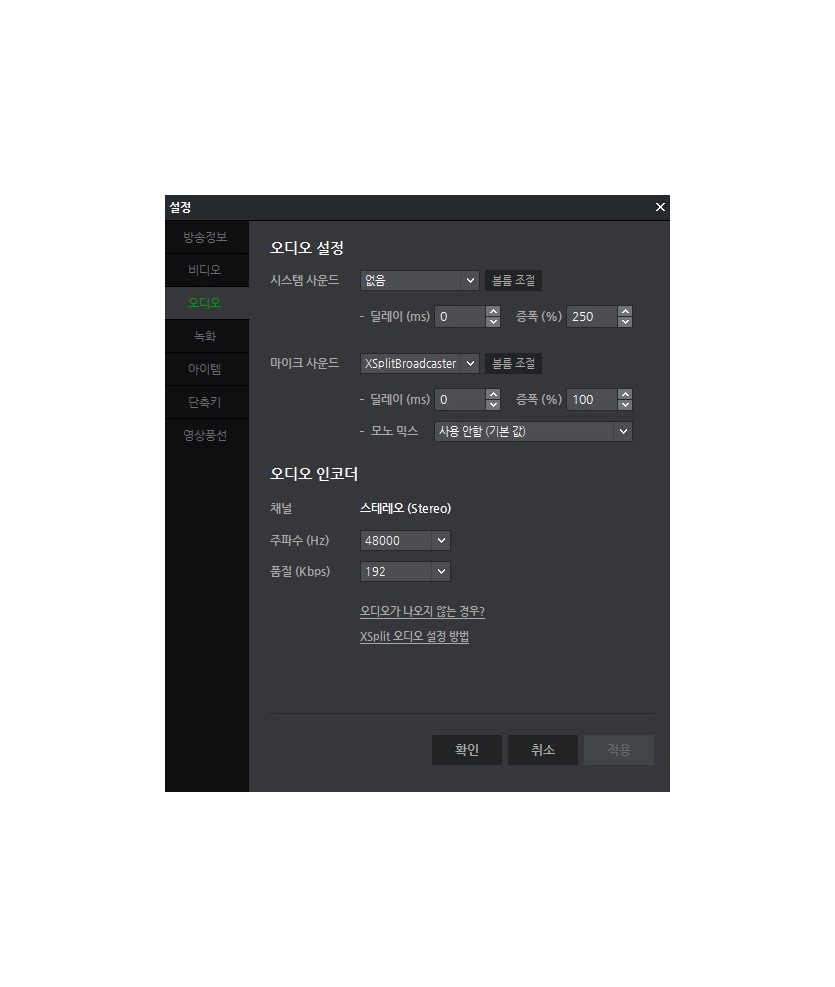
Task: Increase system sound 증폭 from 250
Action: coord(625,312)
